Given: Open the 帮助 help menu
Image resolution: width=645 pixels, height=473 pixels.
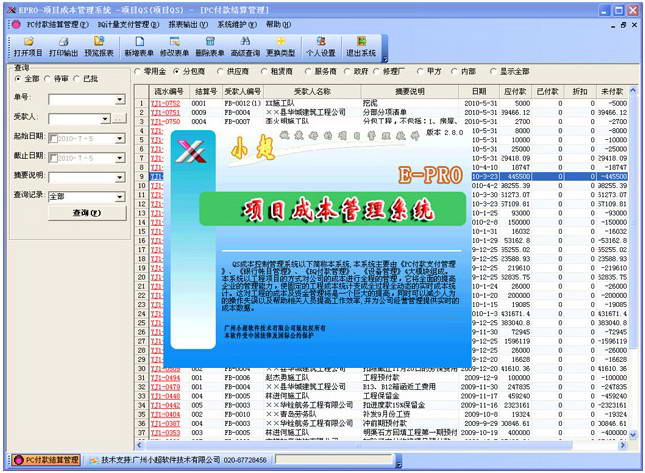Looking at the screenshot, I should click(x=278, y=25).
